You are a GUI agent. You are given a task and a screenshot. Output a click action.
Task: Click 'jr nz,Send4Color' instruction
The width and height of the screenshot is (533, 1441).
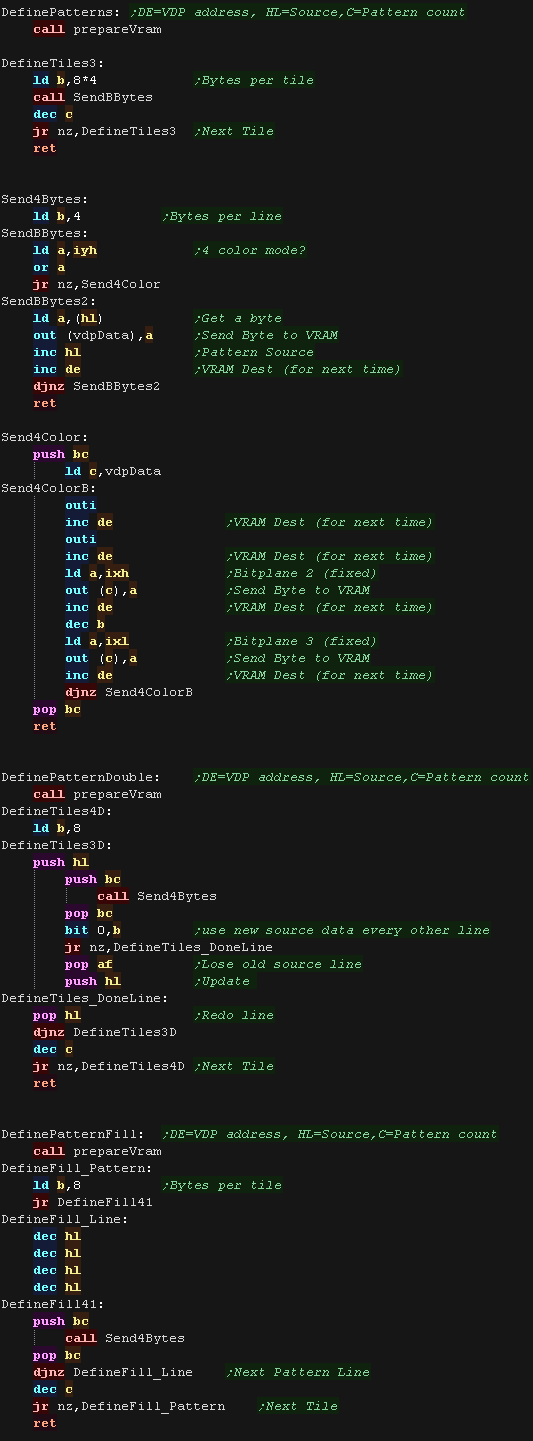pyautogui.click(x=97, y=284)
